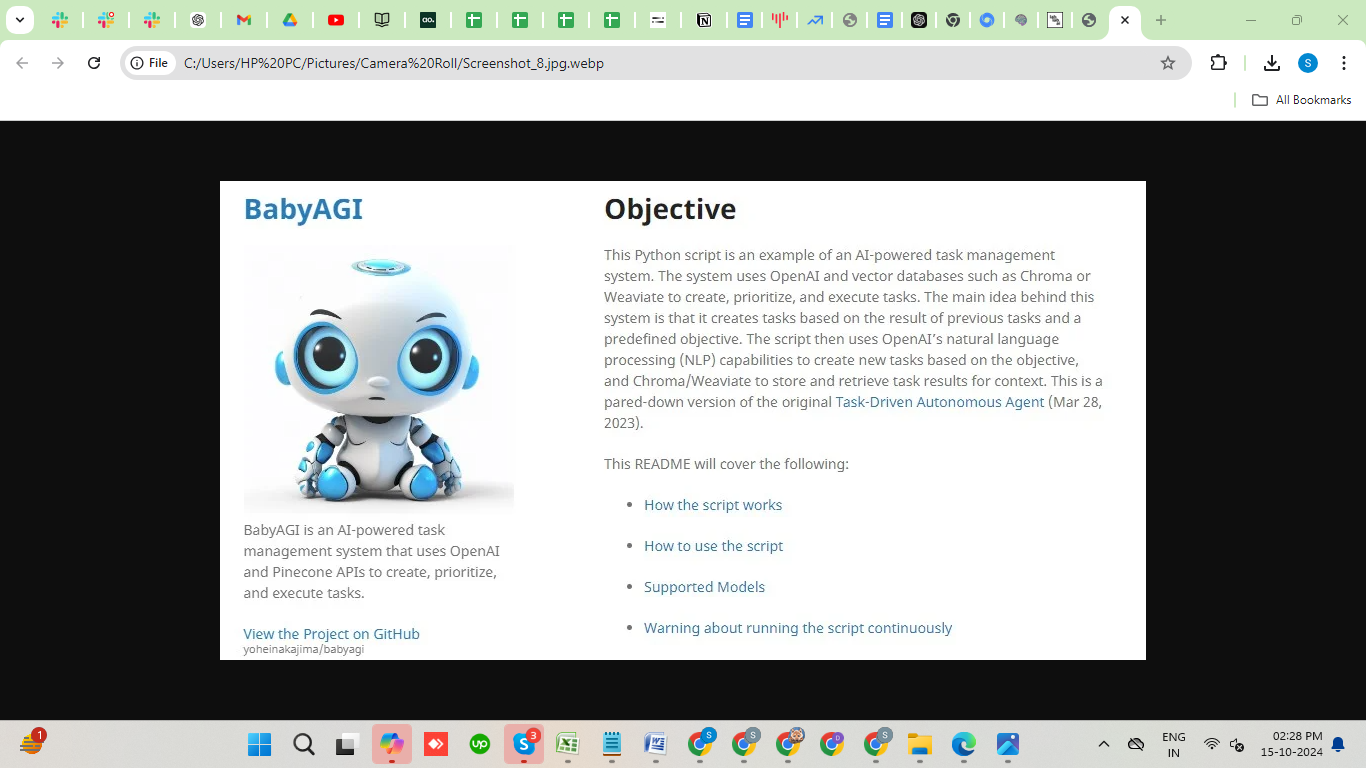This screenshot has width=1366, height=768.
Task: View site information File chip
Action: [x=149, y=63]
